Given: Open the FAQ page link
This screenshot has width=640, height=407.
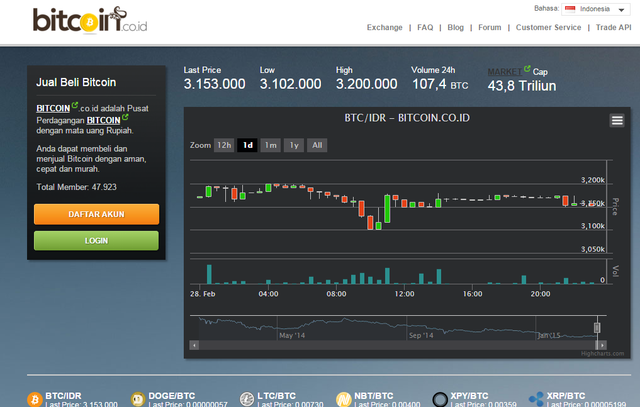Looking at the screenshot, I should pyautogui.click(x=425, y=27).
